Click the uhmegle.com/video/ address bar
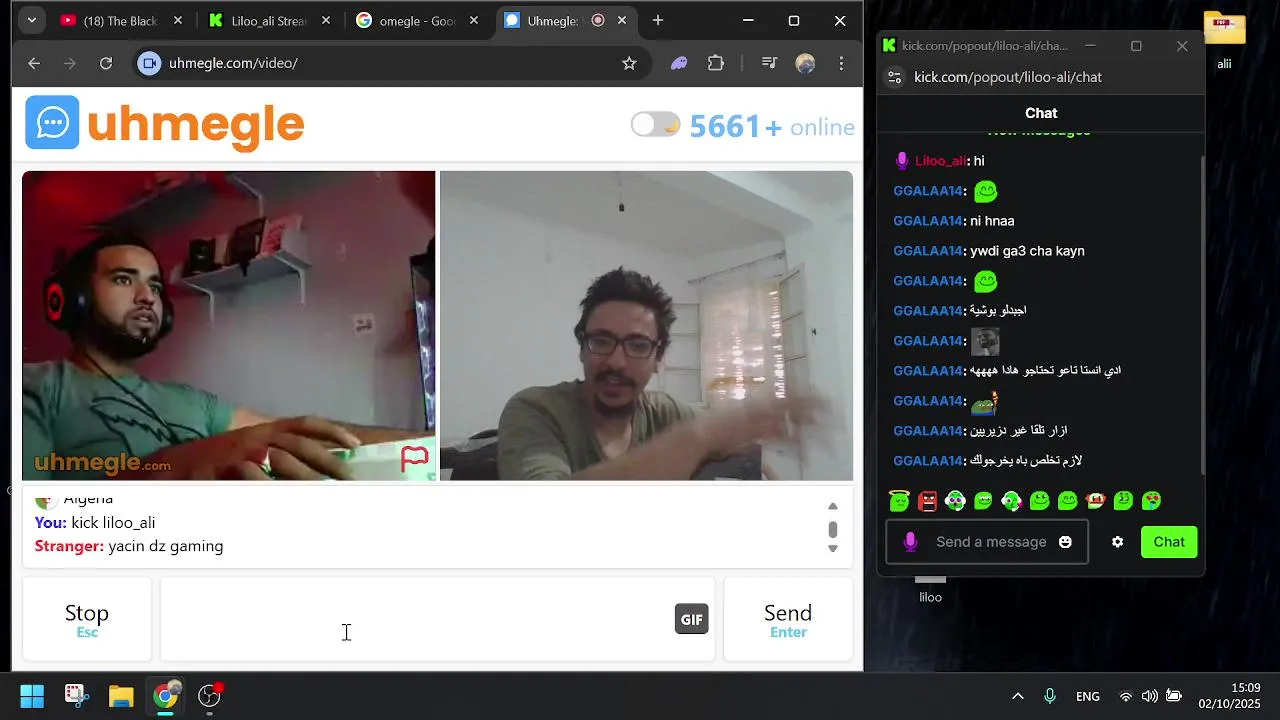The width and height of the screenshot is (1280, 720). [390, 63]
